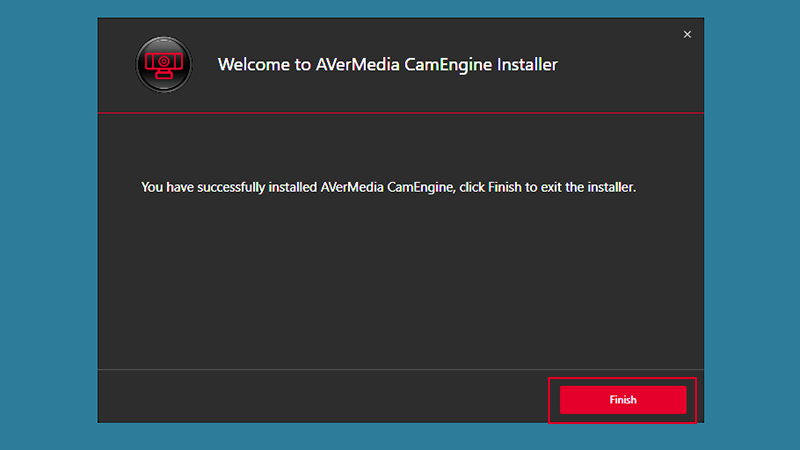
Task: Close the installer with the X icon
Action: tap(687, 34)
